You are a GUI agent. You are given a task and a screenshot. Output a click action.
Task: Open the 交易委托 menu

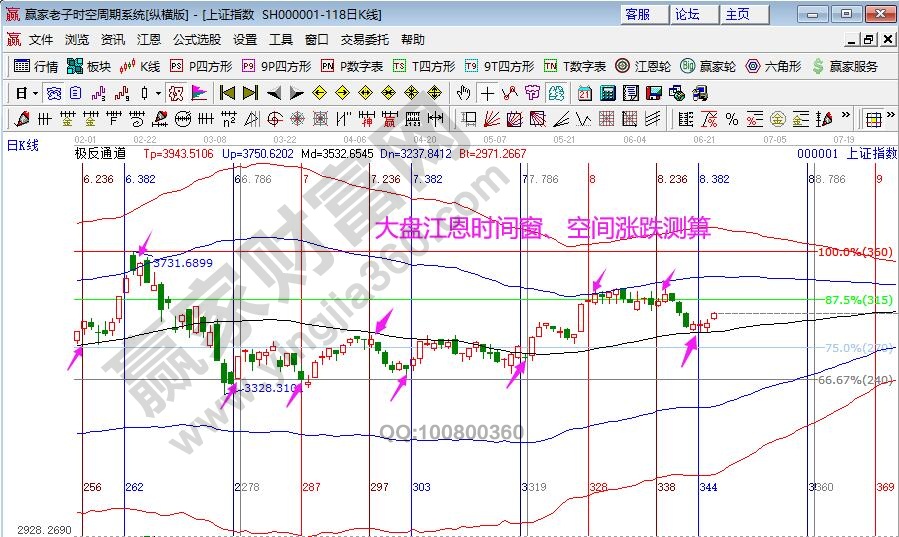[x=364, y=40]
